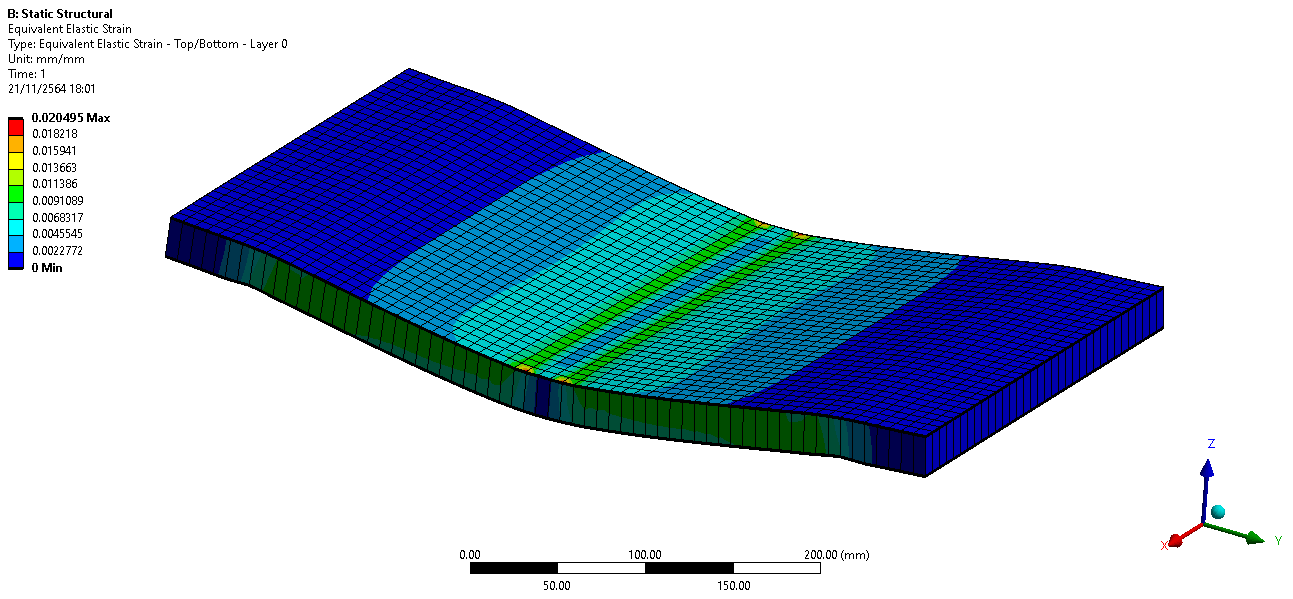Viewport: 1293px width, 599px height.
Task: Select the 0.011386 legend value
Action: 55,184
